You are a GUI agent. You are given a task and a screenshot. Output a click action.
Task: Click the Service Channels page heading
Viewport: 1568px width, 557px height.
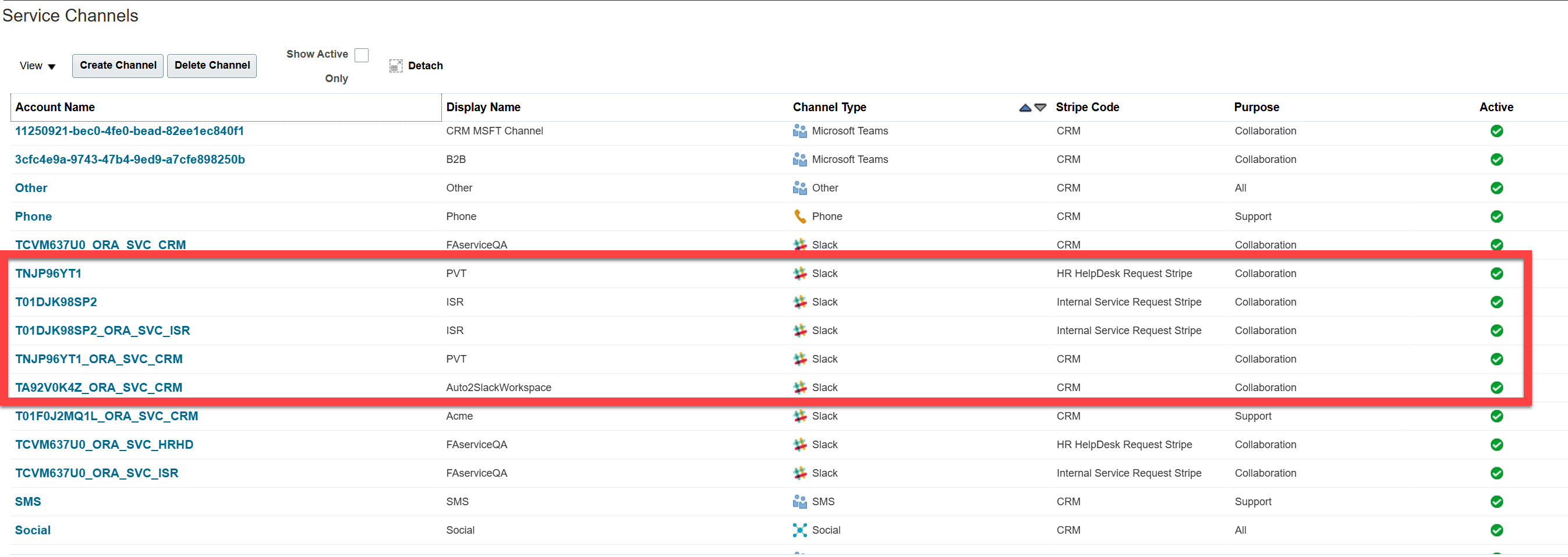[70, 16]
